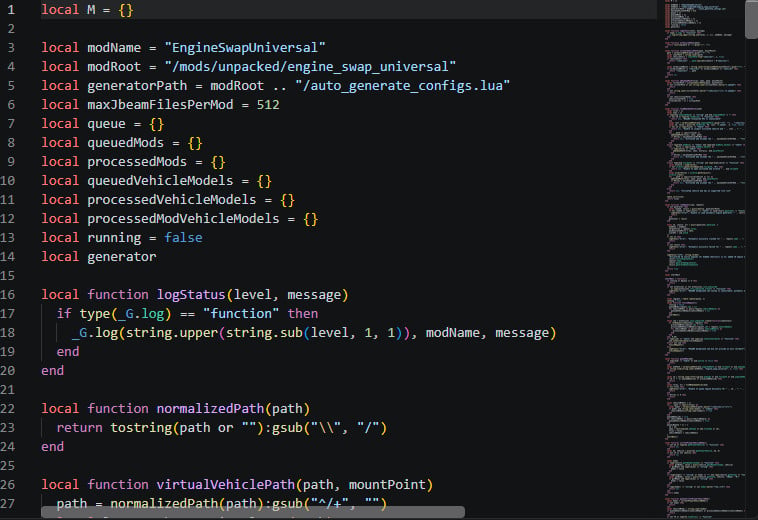The image size is (758, 520).
Task: Click the "M" variable on line 1
Action: [x=91, y=10]
